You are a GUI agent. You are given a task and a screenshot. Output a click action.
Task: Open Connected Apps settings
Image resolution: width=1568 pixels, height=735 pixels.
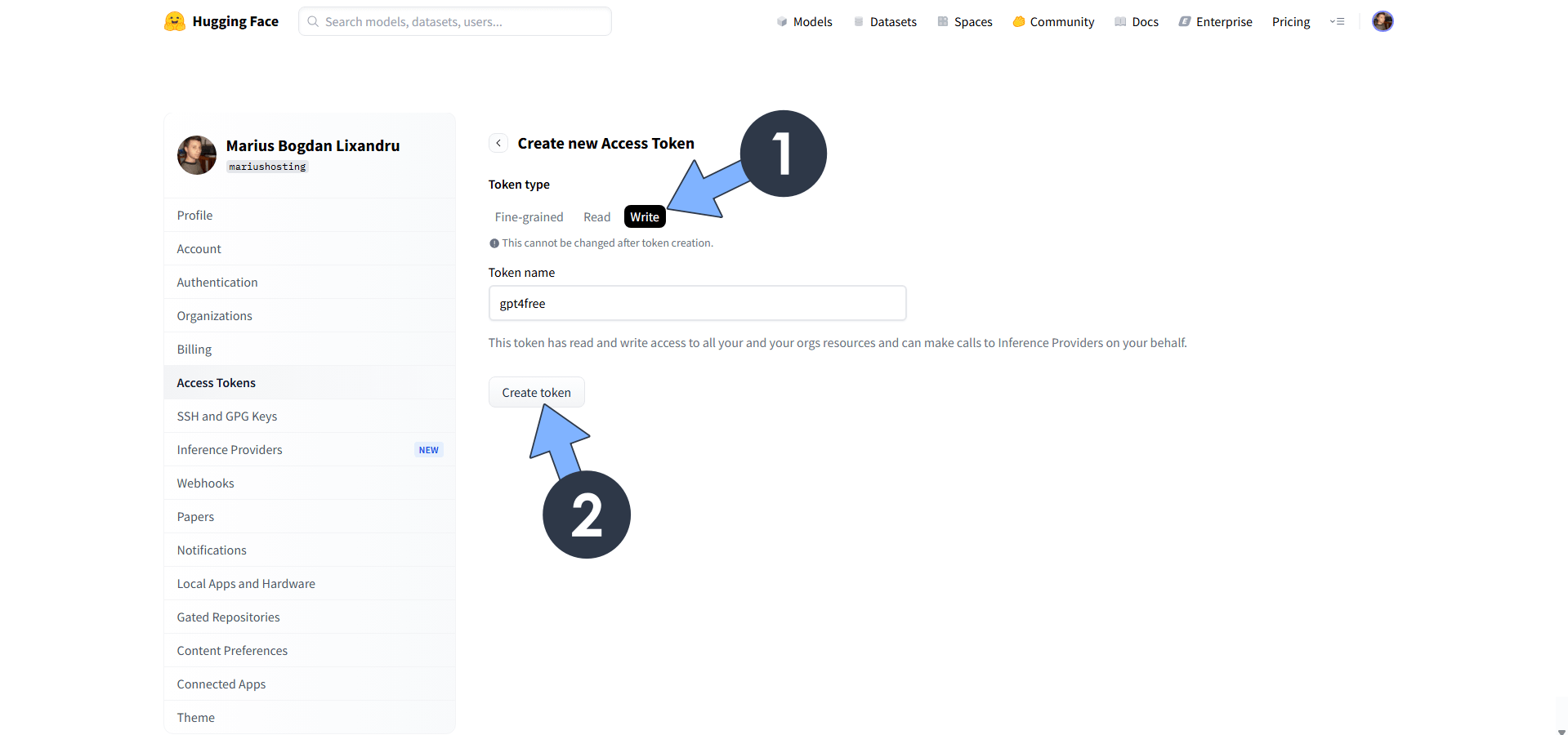310,684
